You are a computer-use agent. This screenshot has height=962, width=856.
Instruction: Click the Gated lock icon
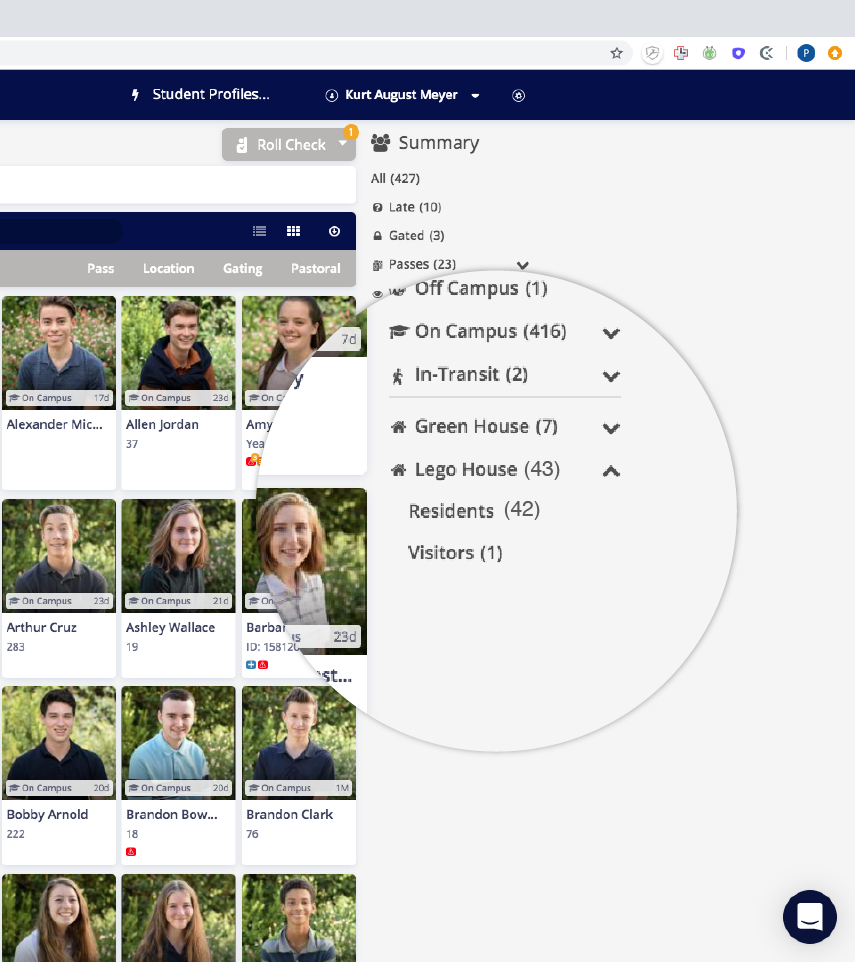coord(377,236)
